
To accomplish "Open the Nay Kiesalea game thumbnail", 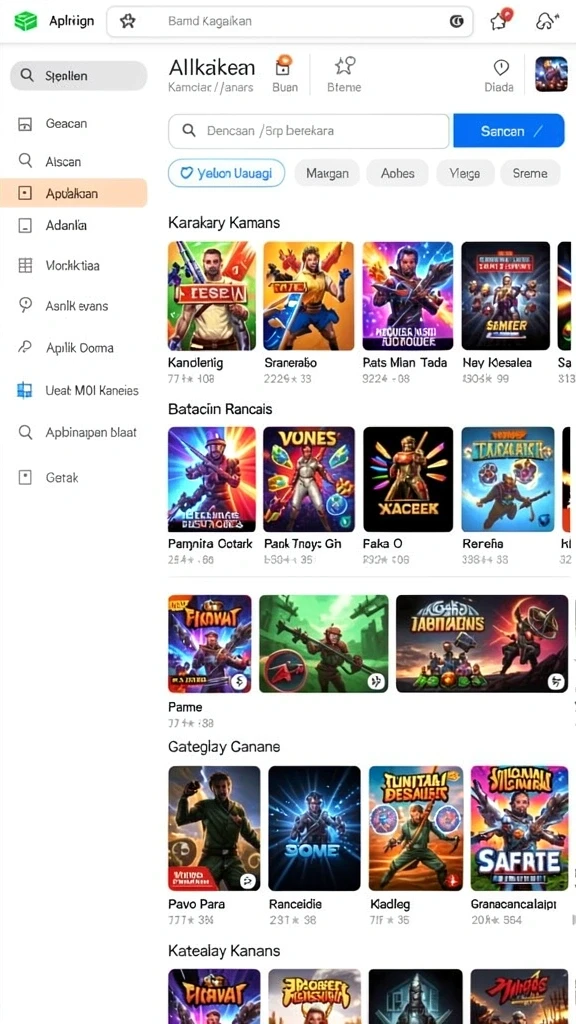I will coord(506,296).
